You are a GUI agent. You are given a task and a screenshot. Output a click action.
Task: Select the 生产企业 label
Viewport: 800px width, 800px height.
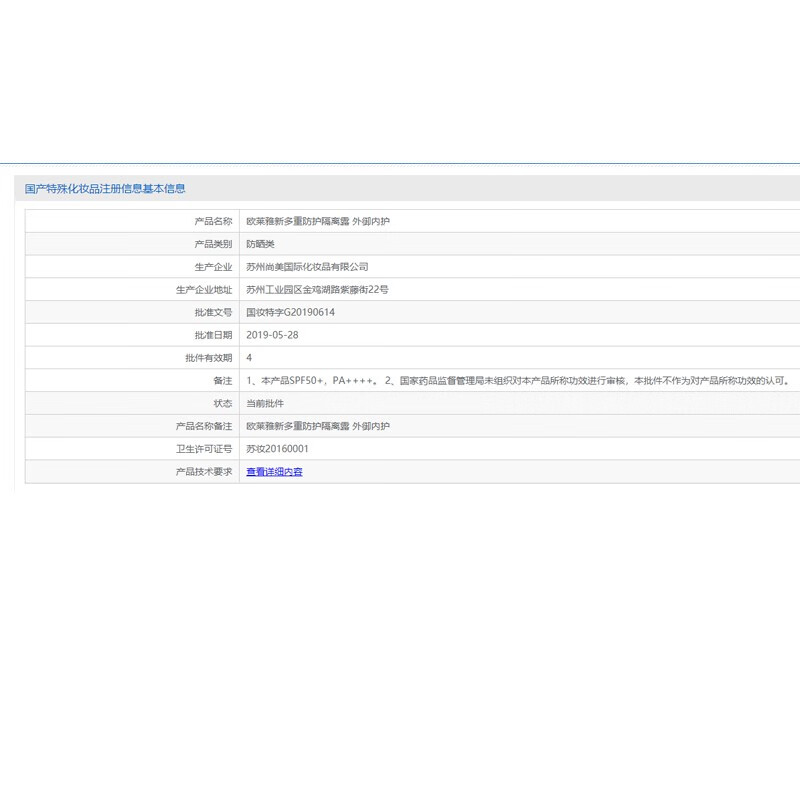tap(213, 267)
